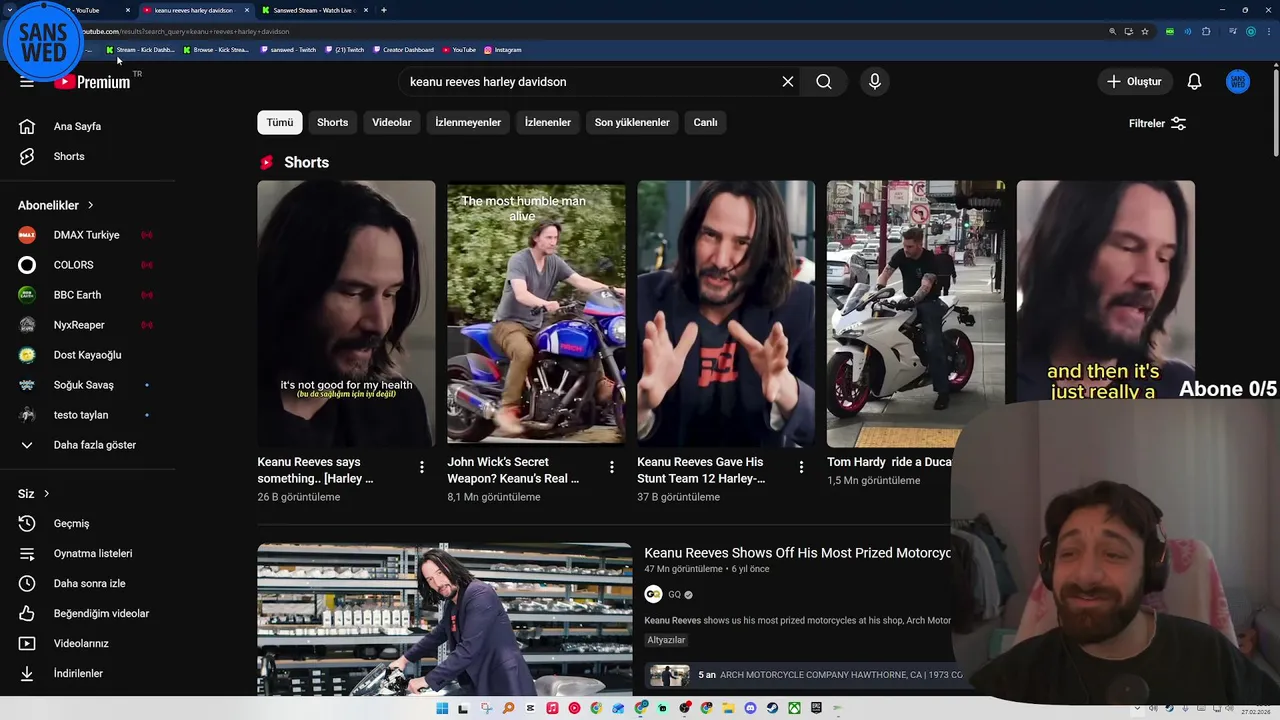
Task: Open more options for 'Keanu Reeves Gave His Stunt Team' short
Action: tap(801, 467)
